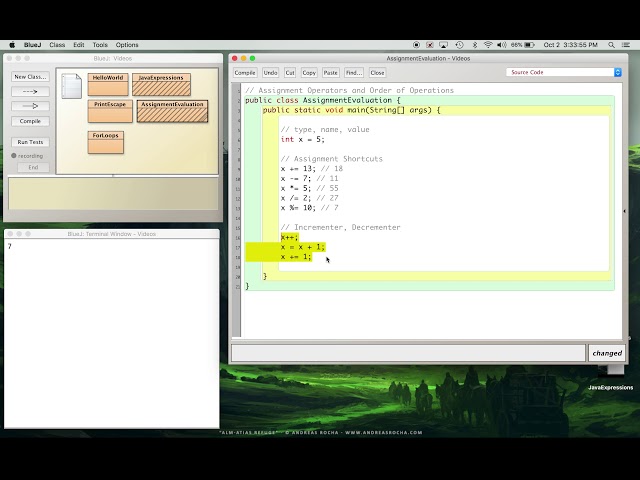The image size is (640, 480).
Task: Click output '7' in Terminal Window
Action: [10, 247]
